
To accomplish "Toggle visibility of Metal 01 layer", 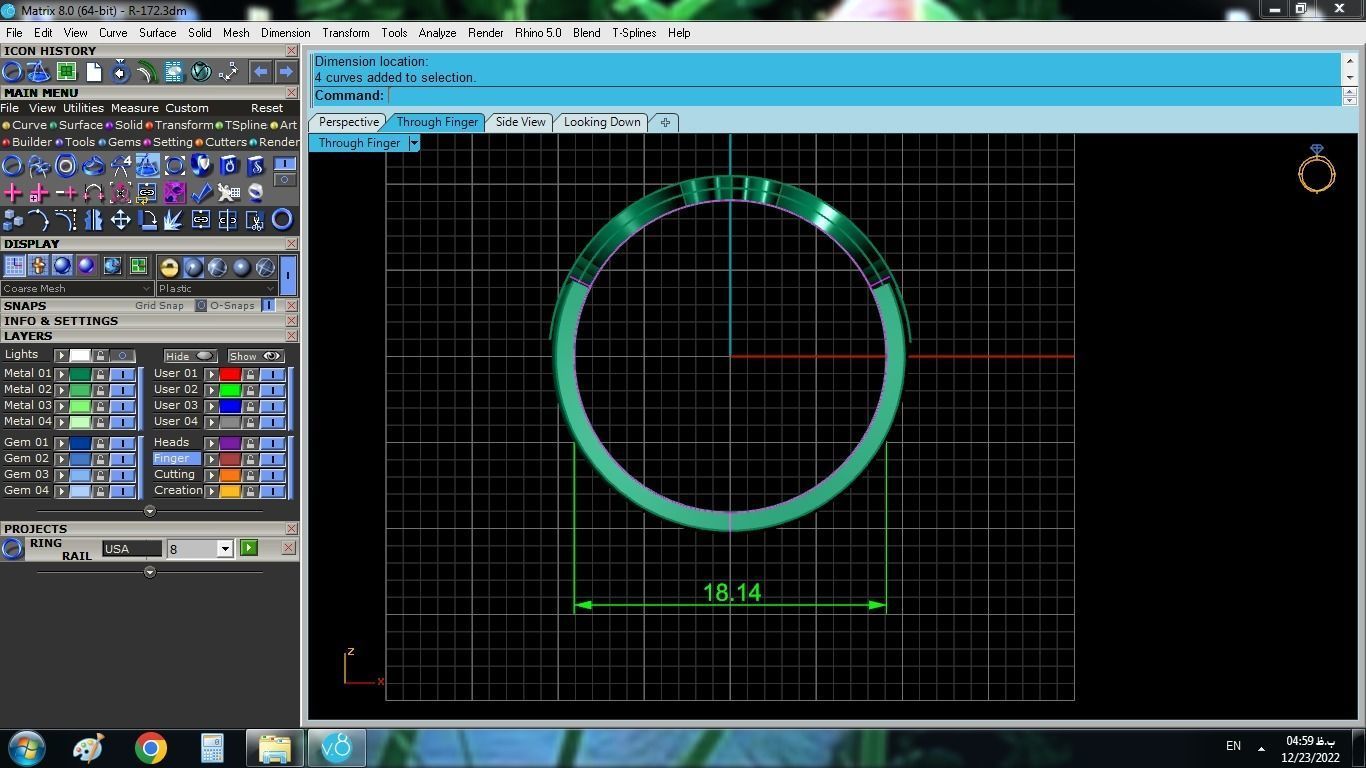I will tap(122, 374).
